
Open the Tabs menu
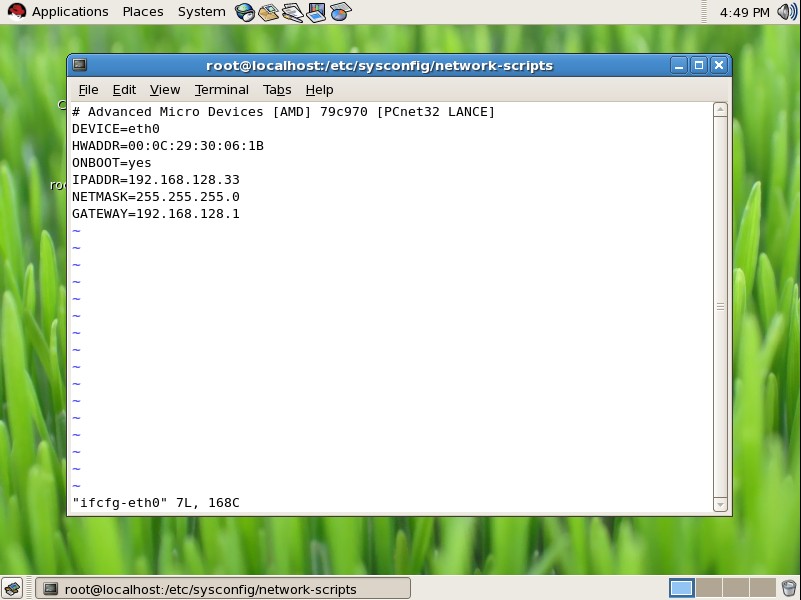click(x=276, y=89)
